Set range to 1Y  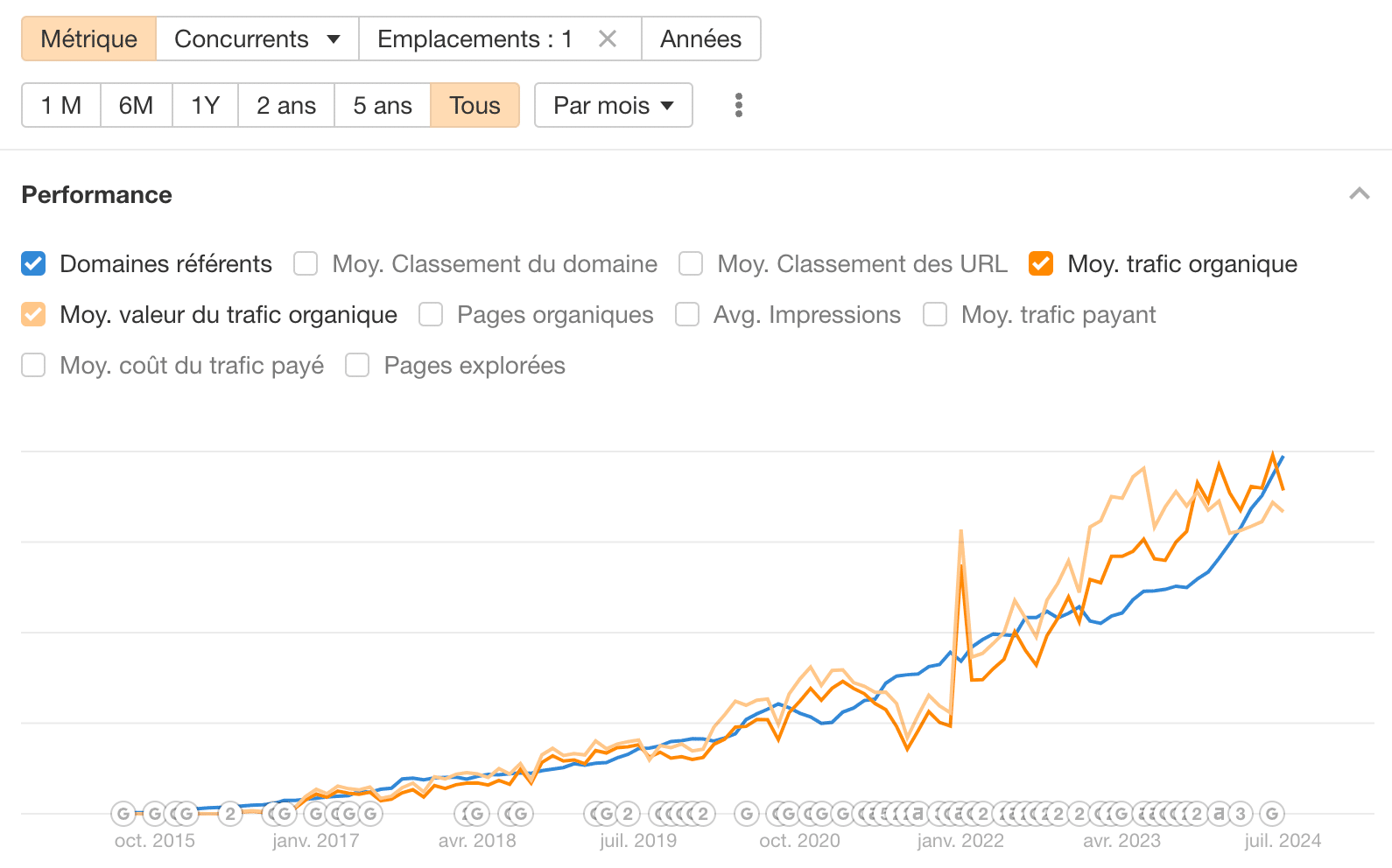206,105
